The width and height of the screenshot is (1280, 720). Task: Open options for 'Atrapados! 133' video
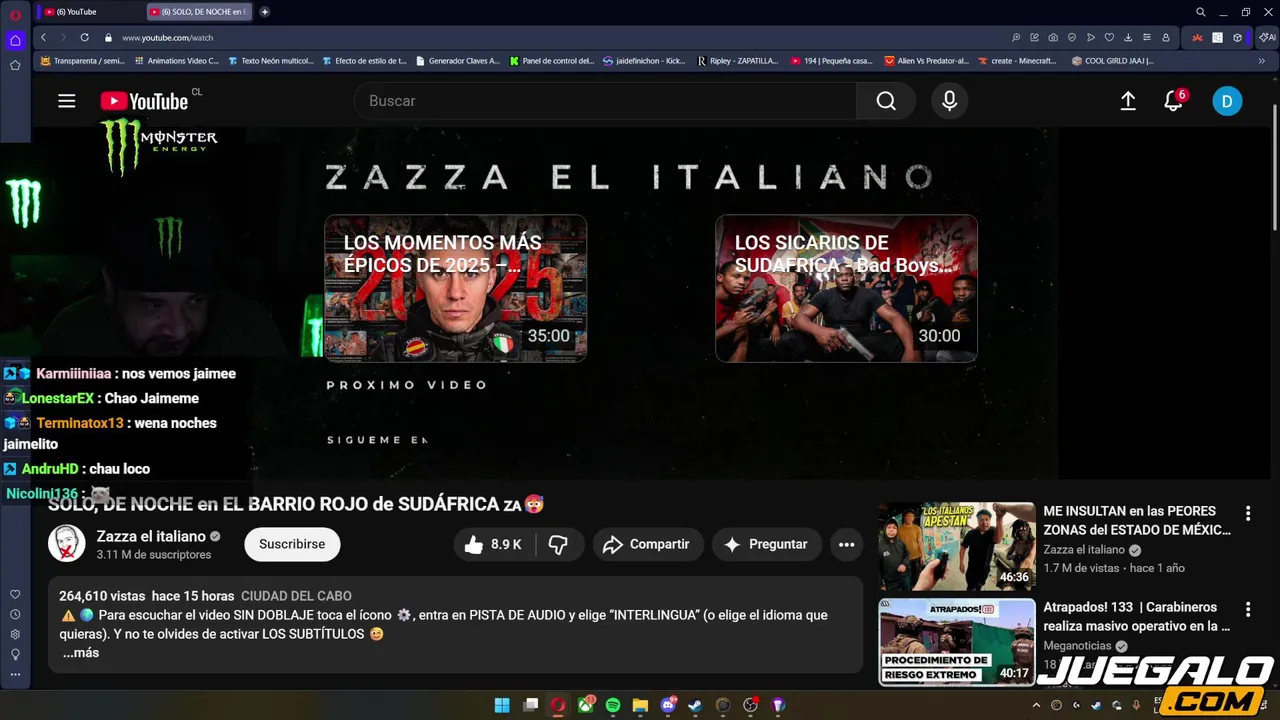point(1248,609)
